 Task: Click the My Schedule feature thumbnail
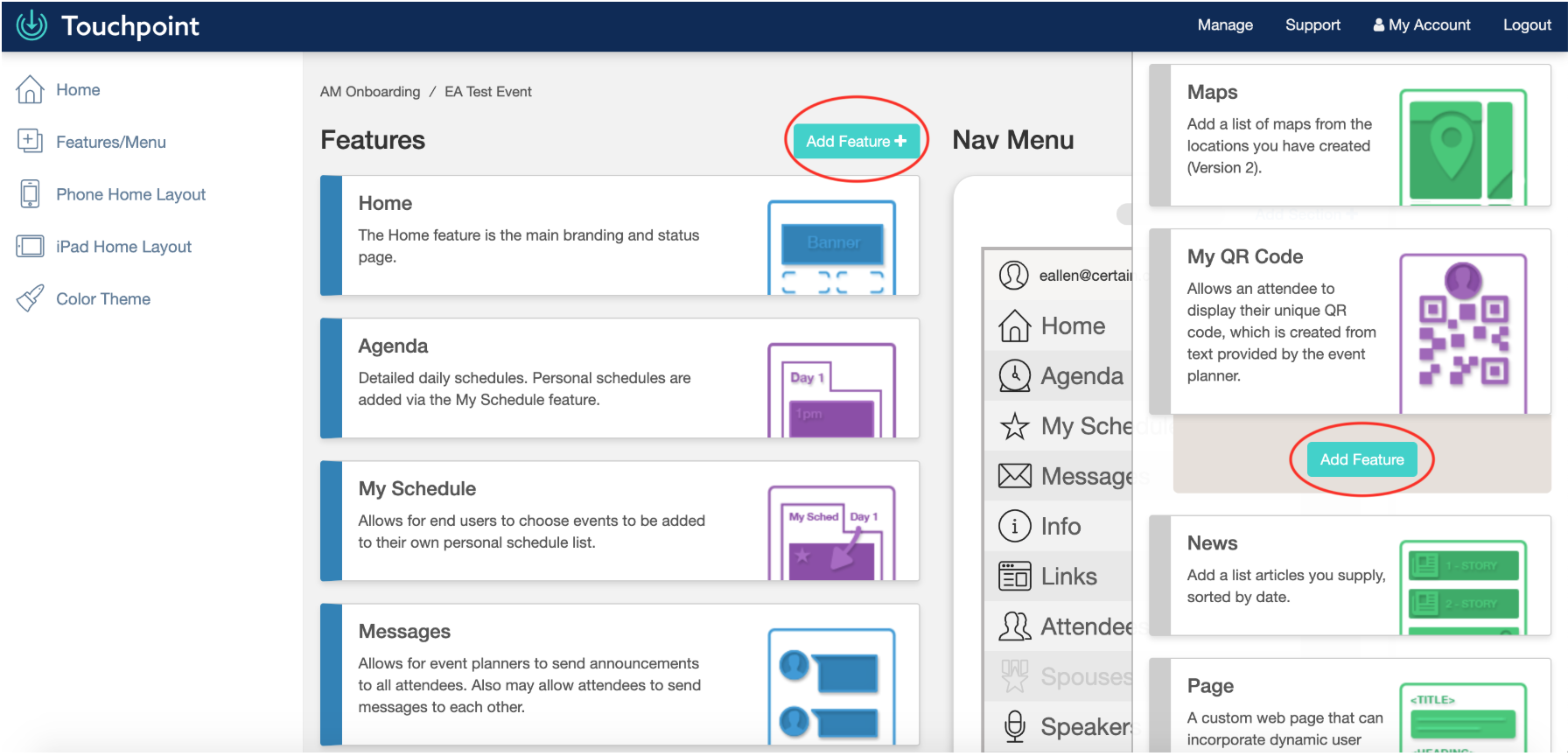pos(831,533)
